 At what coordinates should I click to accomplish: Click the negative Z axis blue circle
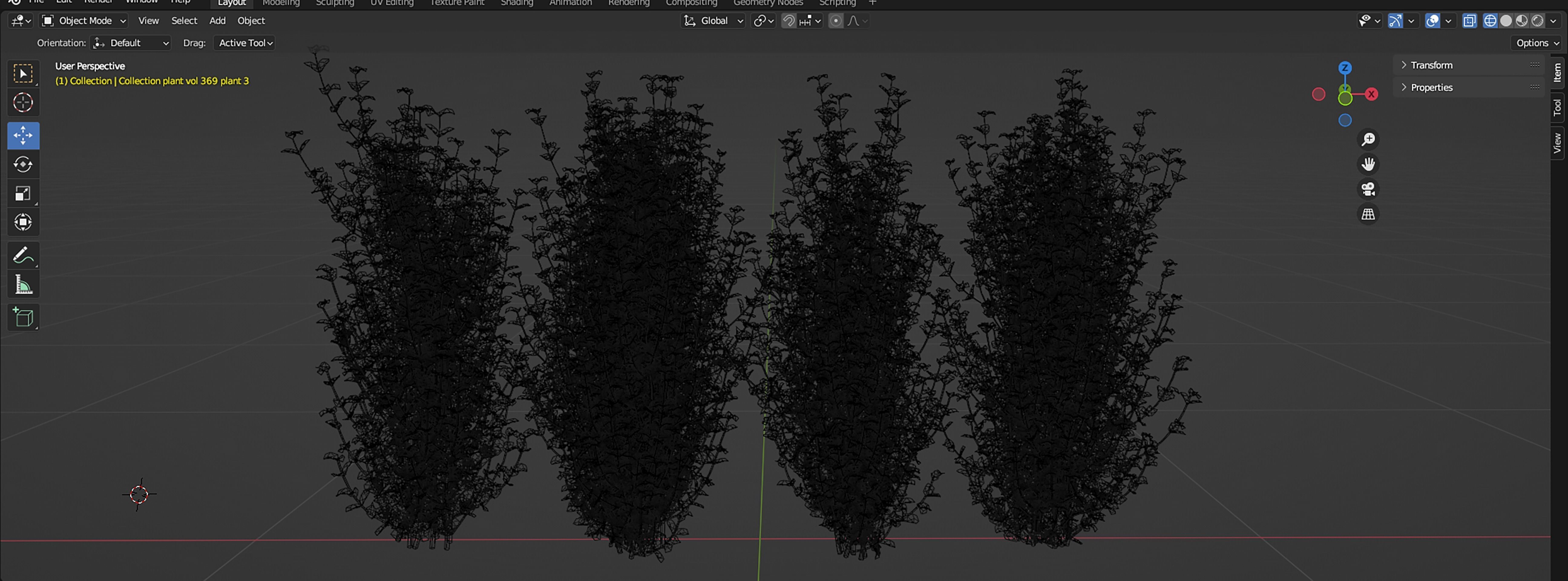pyautogui.click(x=1345, y=120)
